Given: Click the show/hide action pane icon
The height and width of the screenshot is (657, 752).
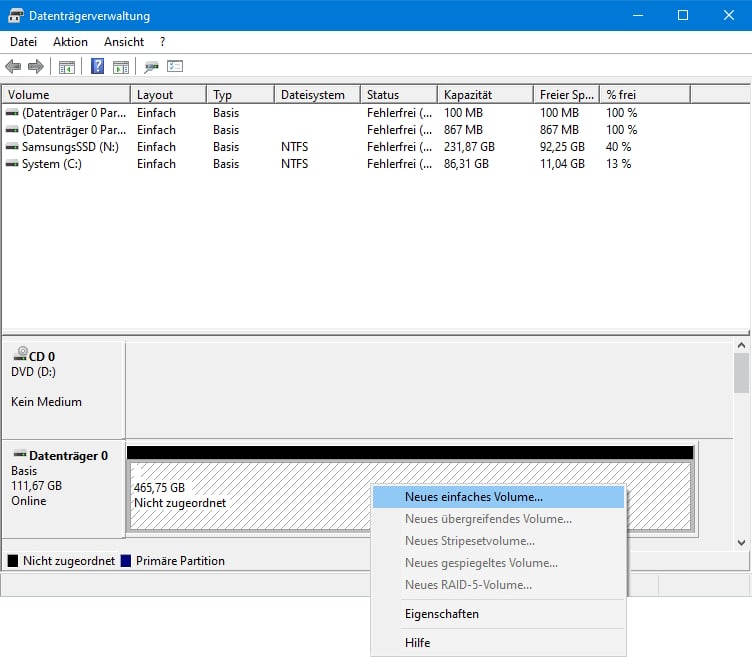Looking at the screenshot, I should [x=121, y=67].
